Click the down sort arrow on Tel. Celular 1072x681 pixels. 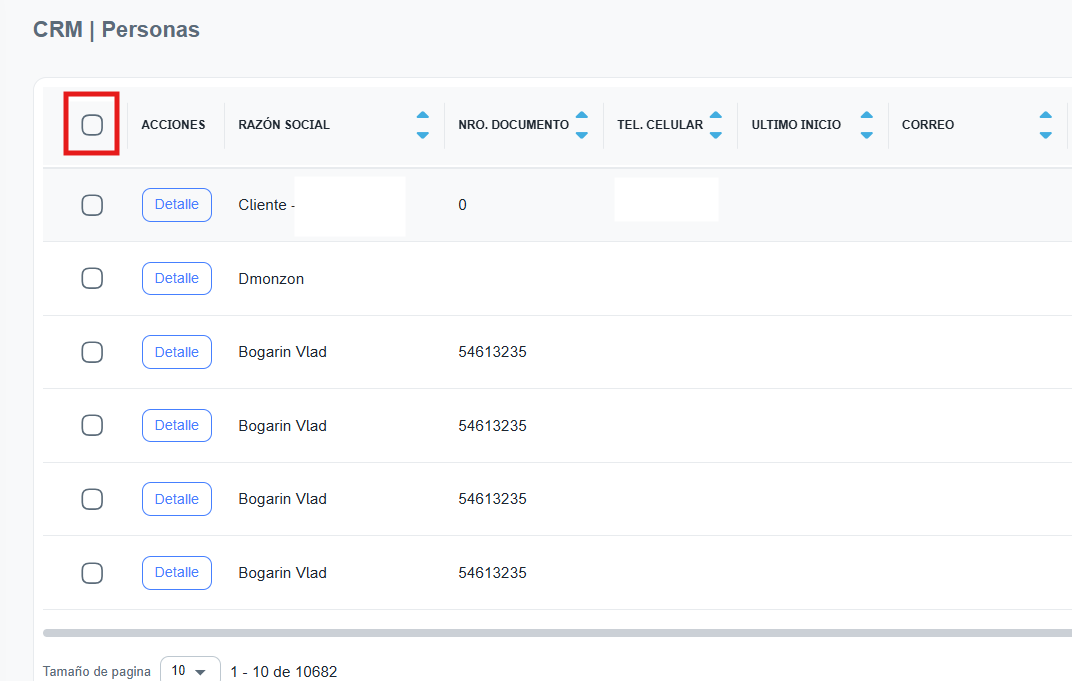[716, 135]
